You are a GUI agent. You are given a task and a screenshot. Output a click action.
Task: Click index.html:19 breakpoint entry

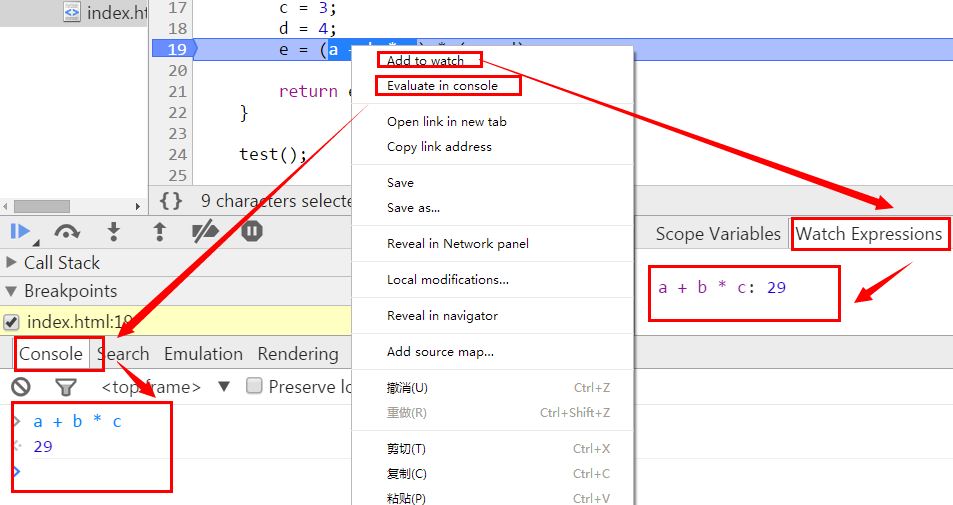click(80, 321)
